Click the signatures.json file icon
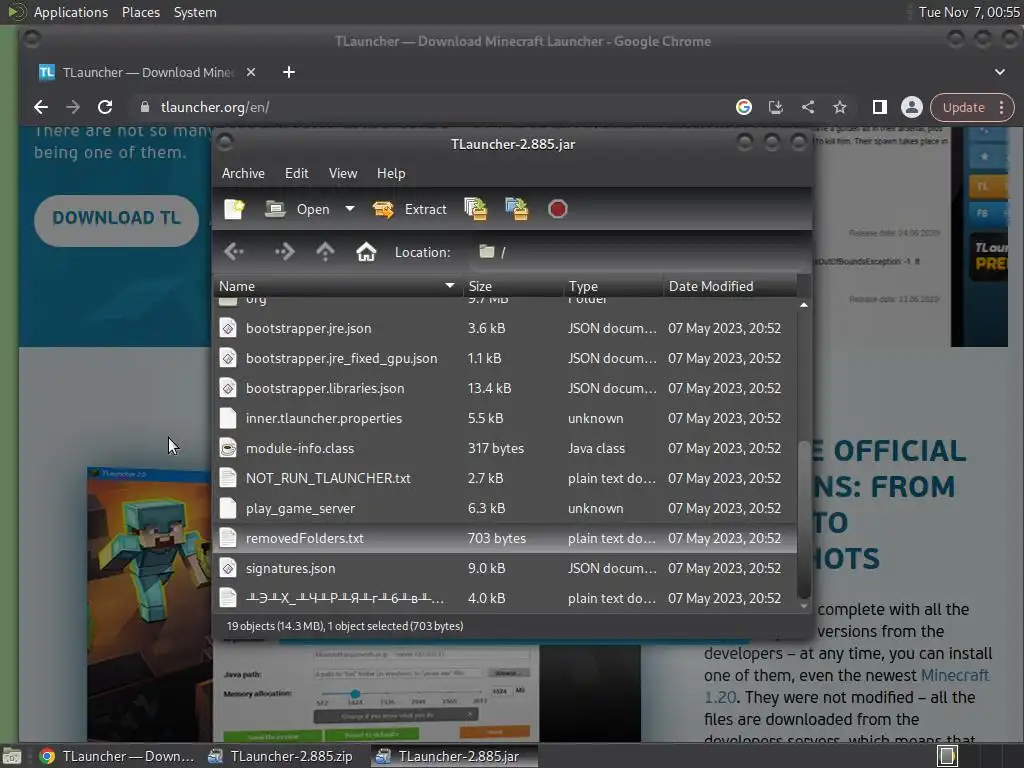 point(228,568)
